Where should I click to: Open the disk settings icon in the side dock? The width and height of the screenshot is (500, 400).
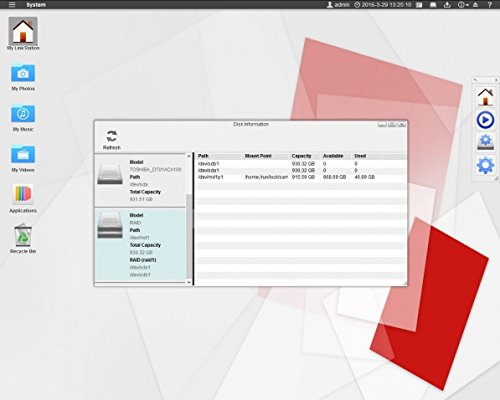(x=485, y=142)
